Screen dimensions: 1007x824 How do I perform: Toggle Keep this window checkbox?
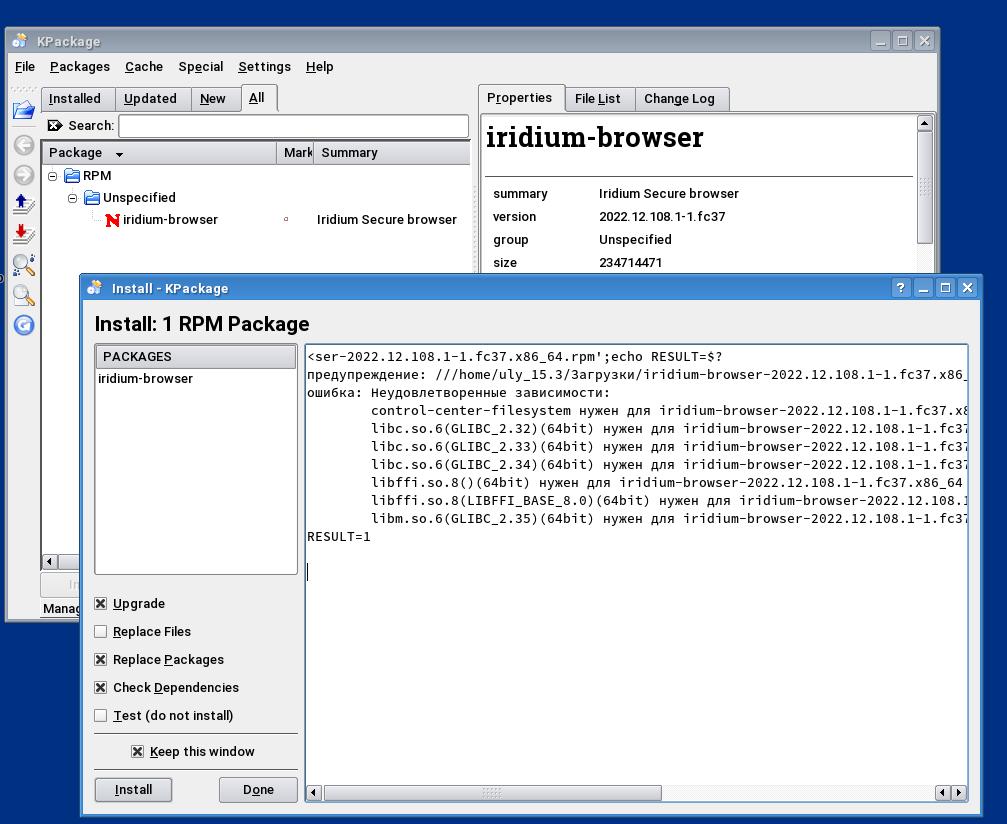tap(137, 751)
